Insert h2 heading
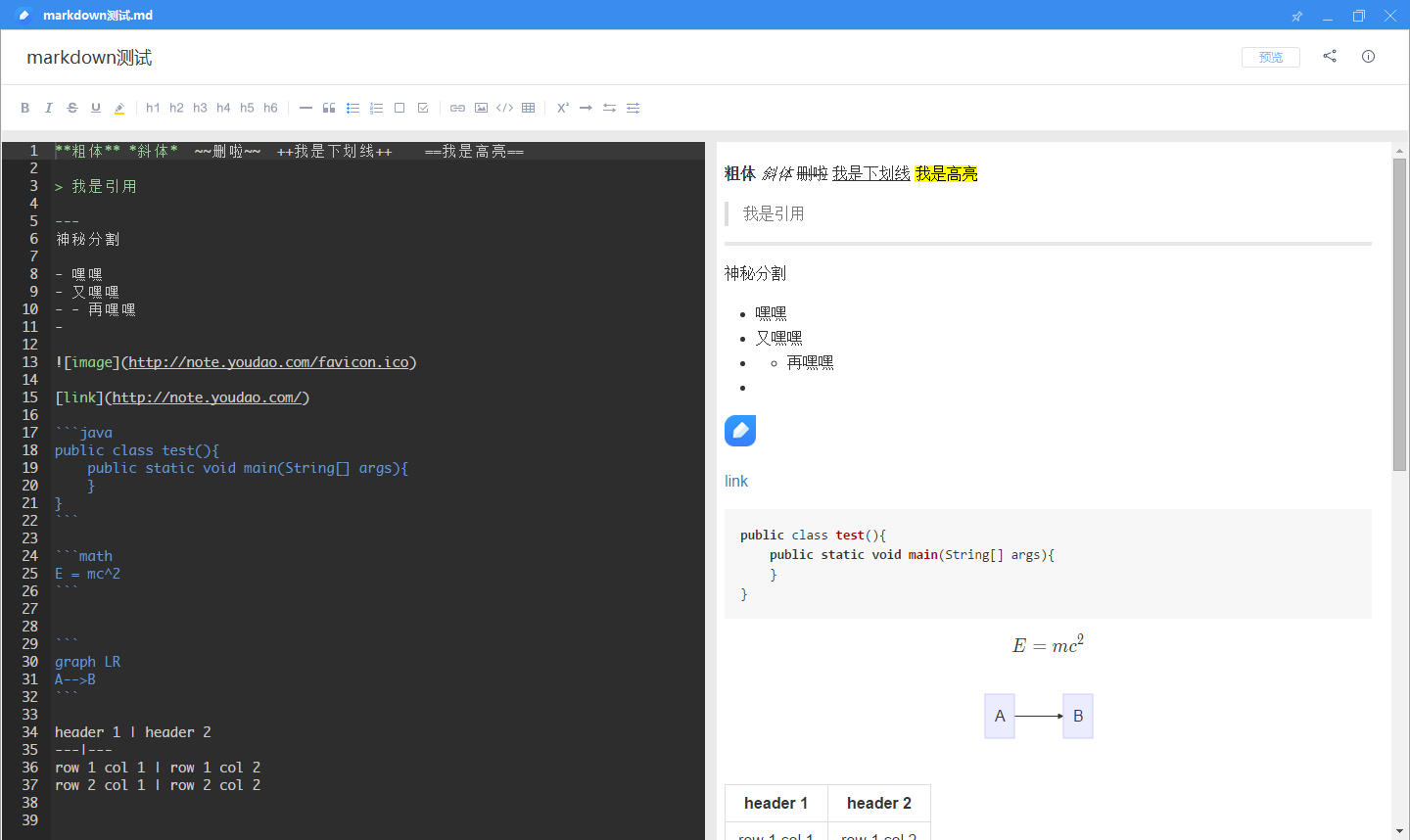 (176, 108)
